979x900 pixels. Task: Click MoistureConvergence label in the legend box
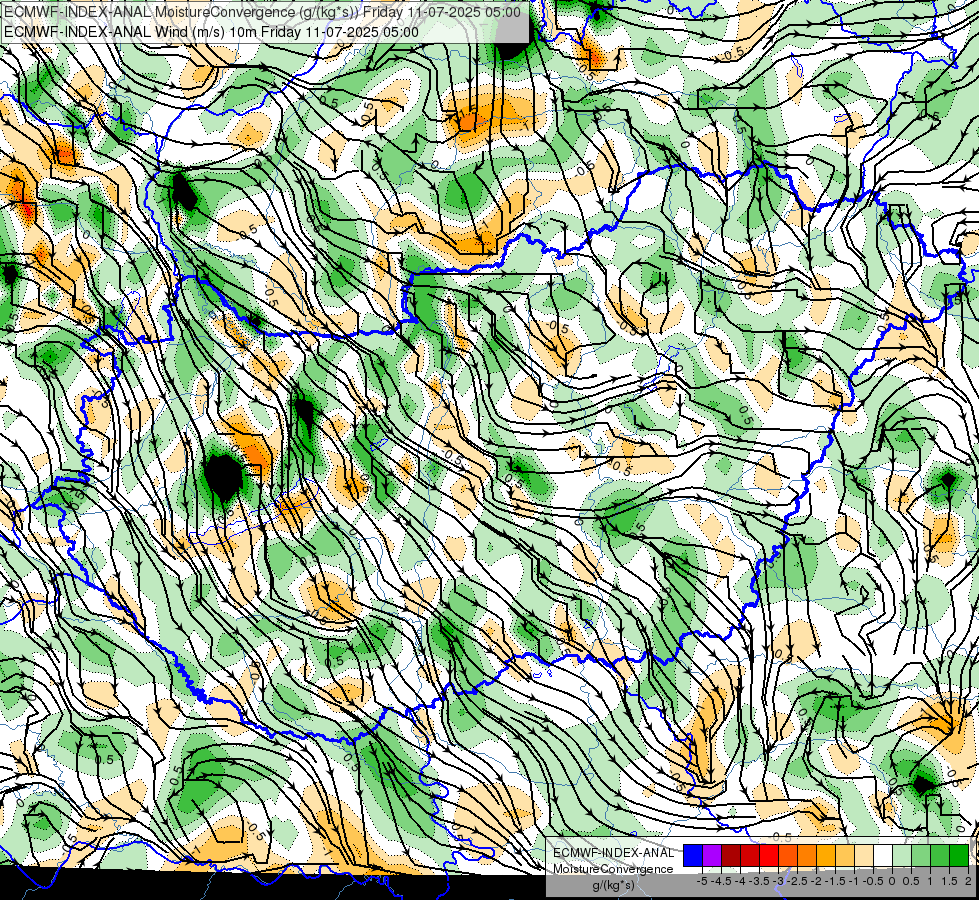point(614,869)
